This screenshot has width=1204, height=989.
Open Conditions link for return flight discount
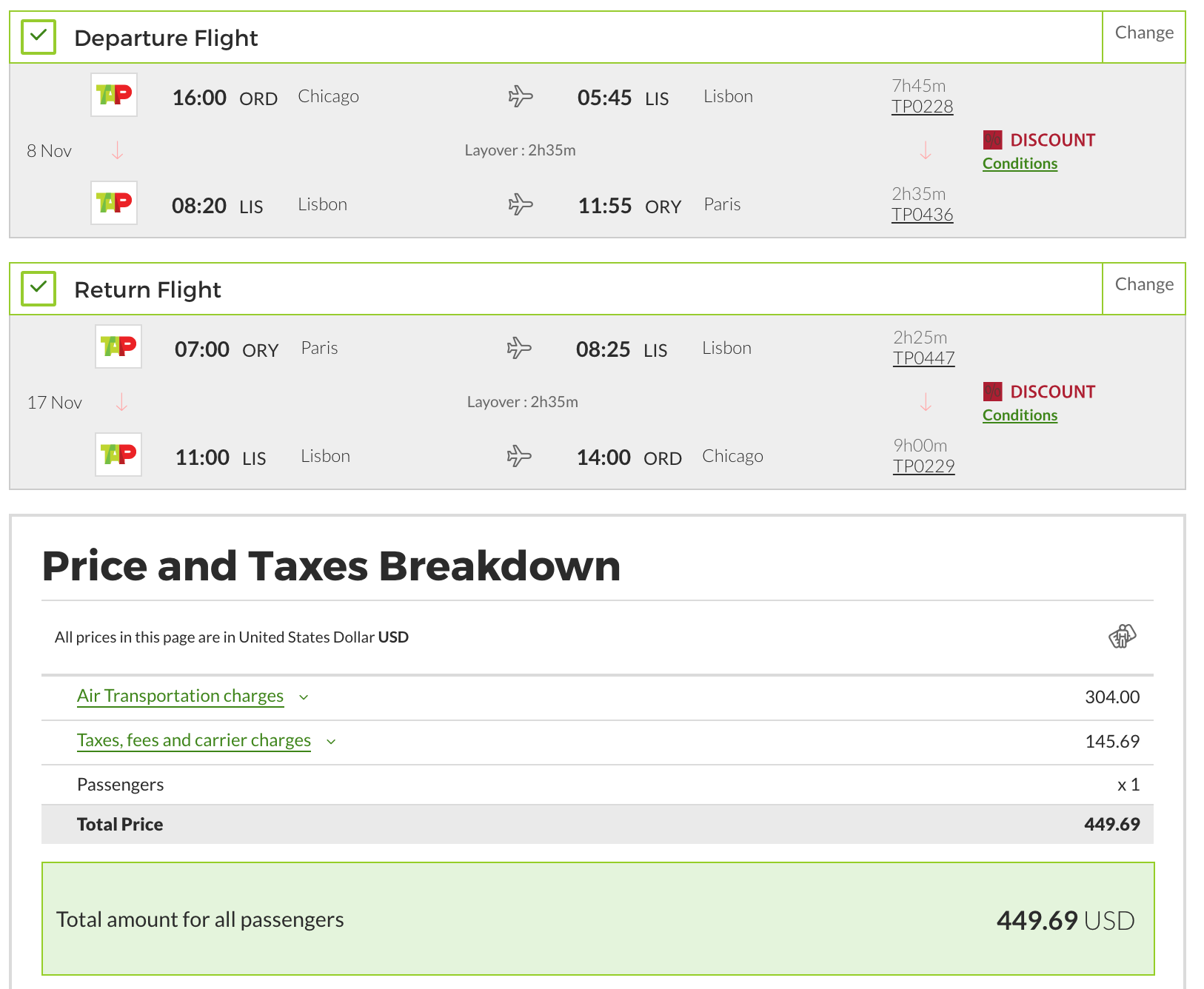pos(1020,415)
